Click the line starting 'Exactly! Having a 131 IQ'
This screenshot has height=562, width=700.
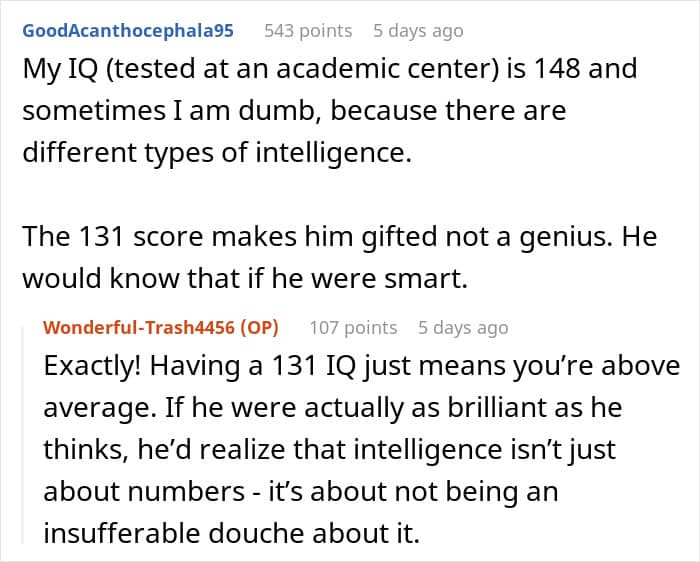click(361, 366)
